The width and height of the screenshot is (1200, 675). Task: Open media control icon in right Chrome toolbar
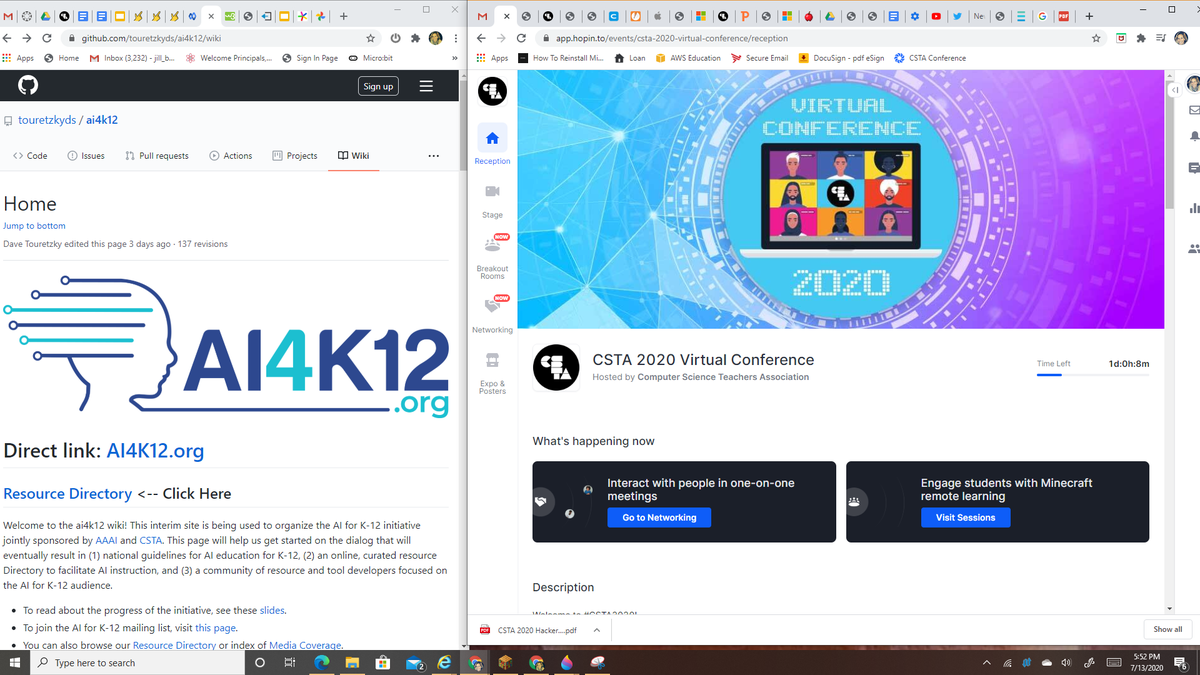pos(1160,38)
